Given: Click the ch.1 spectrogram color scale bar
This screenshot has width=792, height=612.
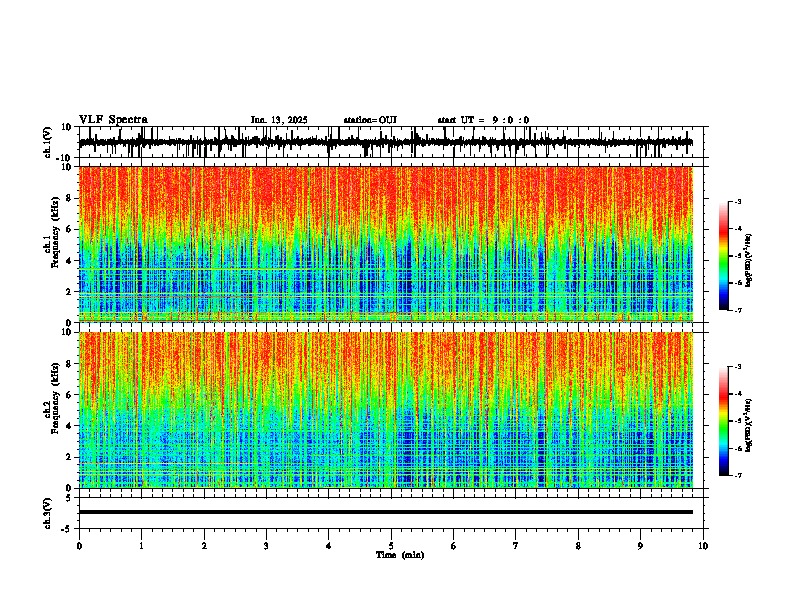Looking at the screenshot, I should point(723,256).
